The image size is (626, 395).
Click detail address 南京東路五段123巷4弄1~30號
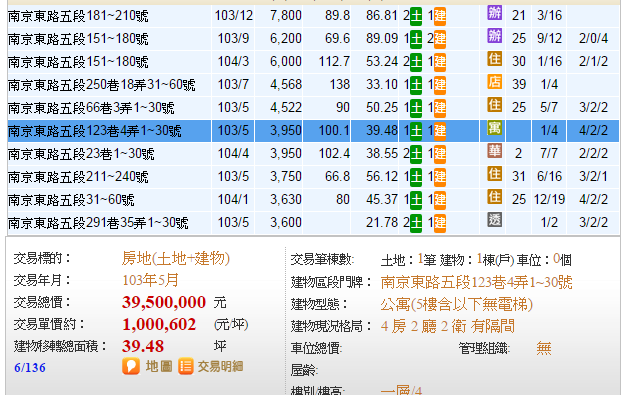tap(477, 283)
